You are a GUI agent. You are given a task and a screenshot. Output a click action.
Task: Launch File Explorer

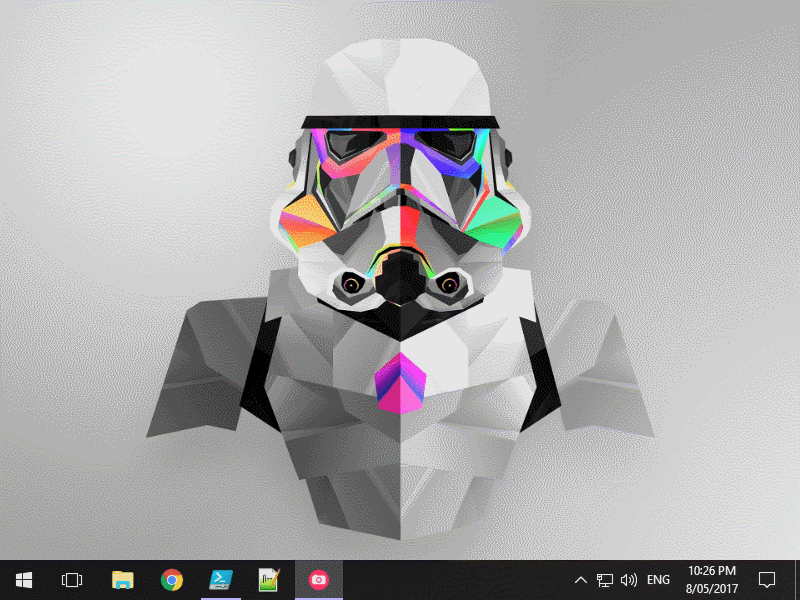(120, 579)
